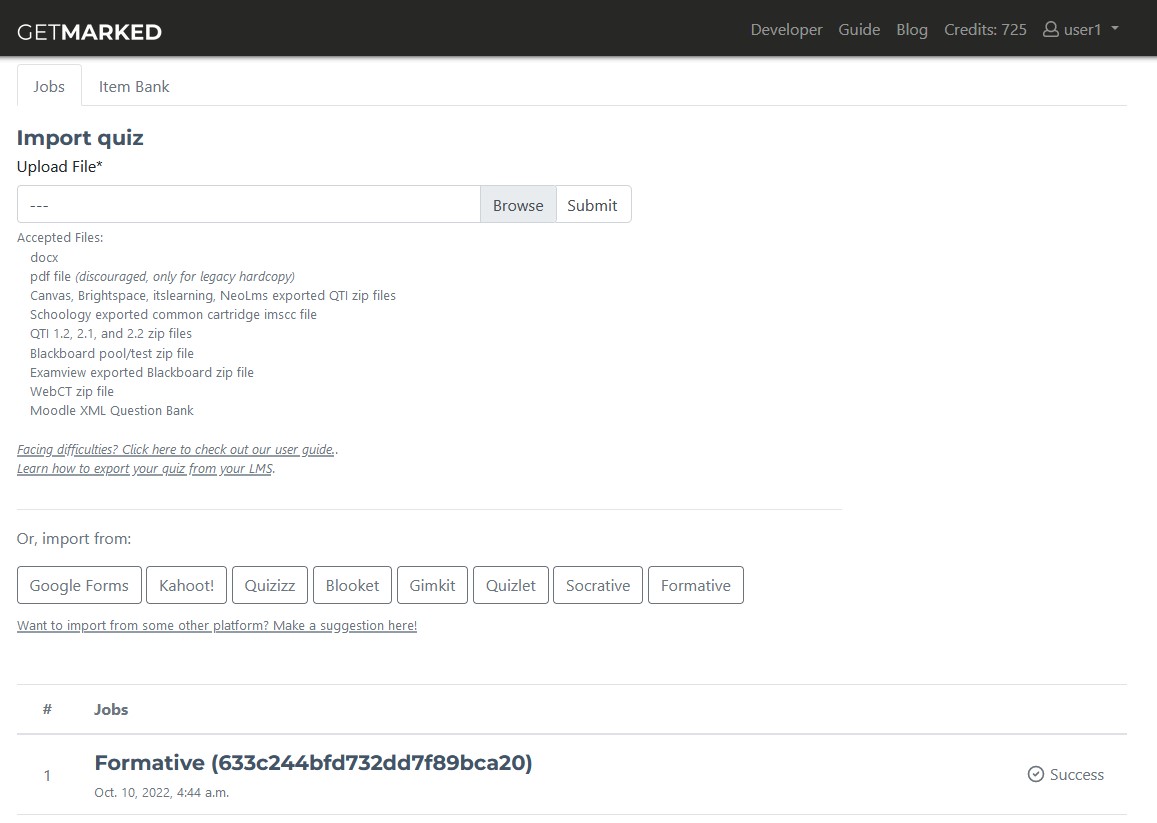Click the Submit button
This screenshot has width=1157, height=823.
pyautogui.click(x=593, y=204)
